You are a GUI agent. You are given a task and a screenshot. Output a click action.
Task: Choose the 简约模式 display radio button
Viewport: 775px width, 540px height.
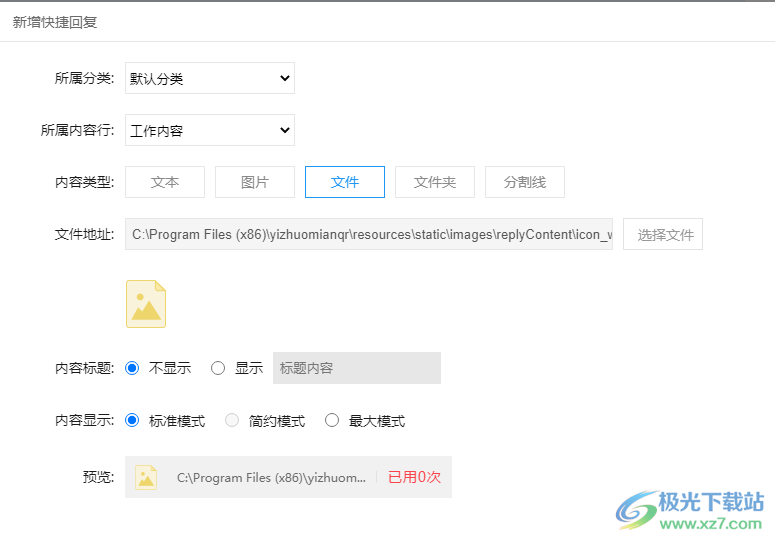(232, 420)
